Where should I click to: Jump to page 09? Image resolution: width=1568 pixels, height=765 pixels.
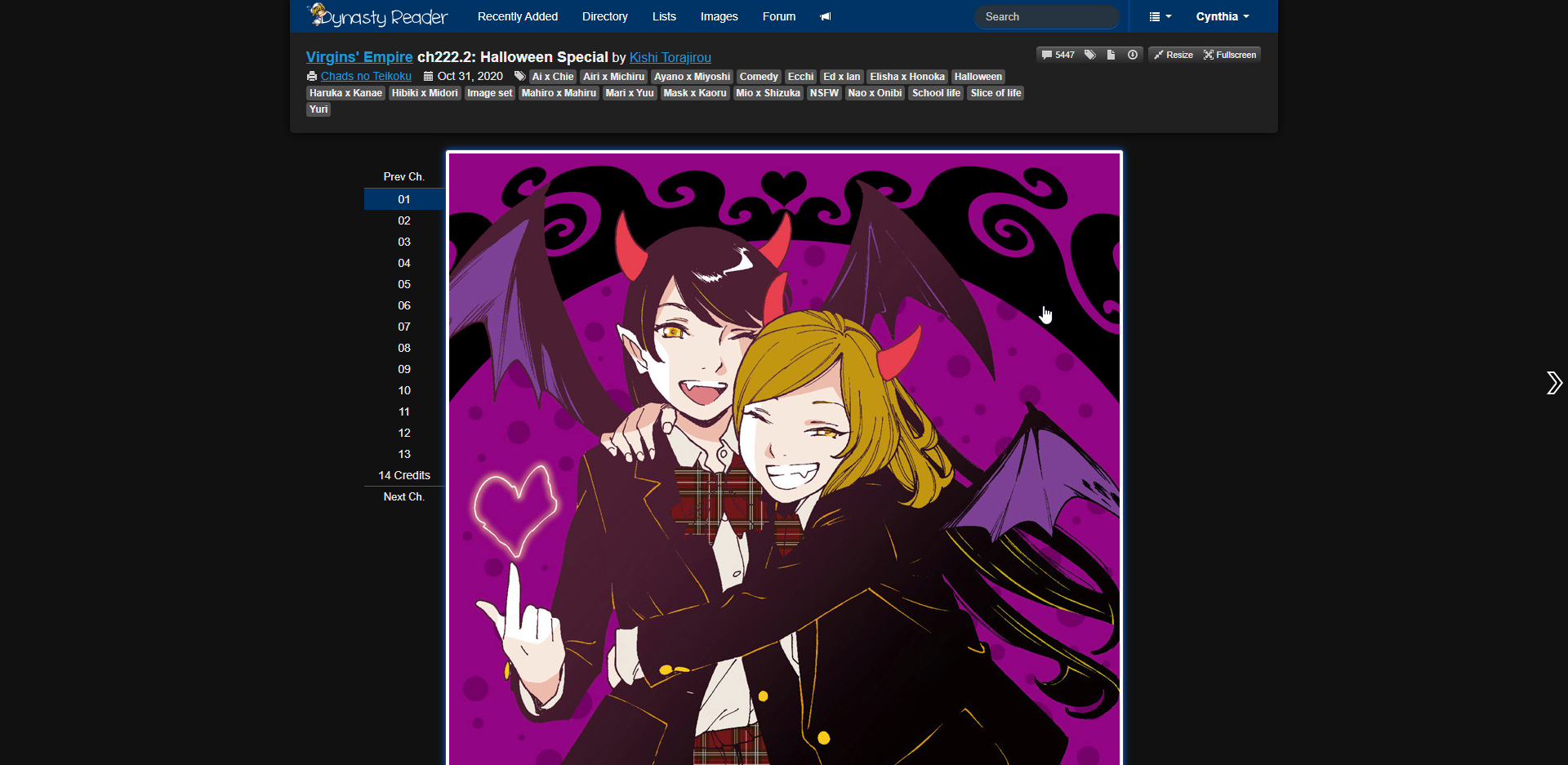click(404, 369)
